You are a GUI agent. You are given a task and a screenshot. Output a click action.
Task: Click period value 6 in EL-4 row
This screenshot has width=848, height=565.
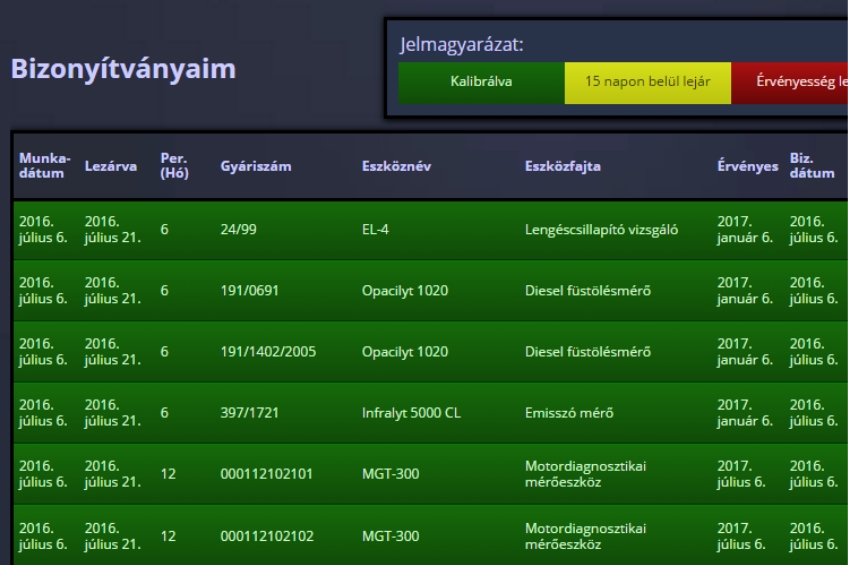(x=164, y=229)
